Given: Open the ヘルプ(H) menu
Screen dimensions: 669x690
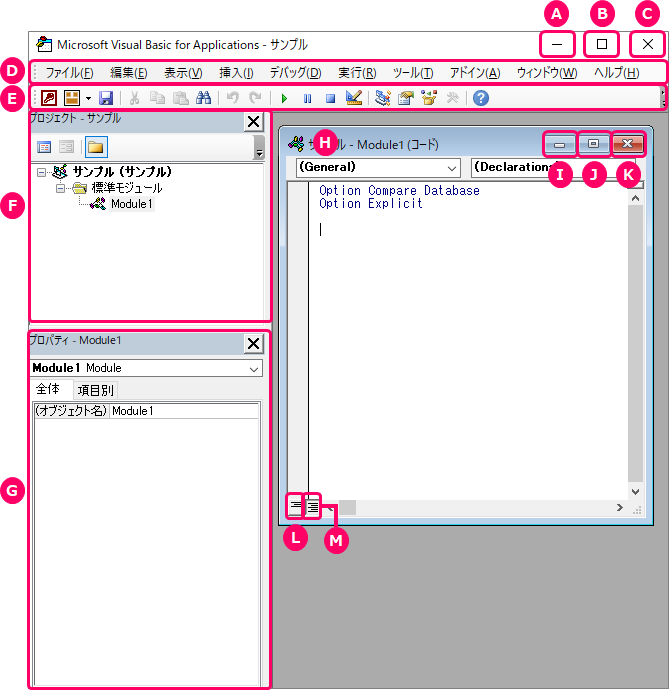Looking at the screenshot, I should tap(617, 73).
